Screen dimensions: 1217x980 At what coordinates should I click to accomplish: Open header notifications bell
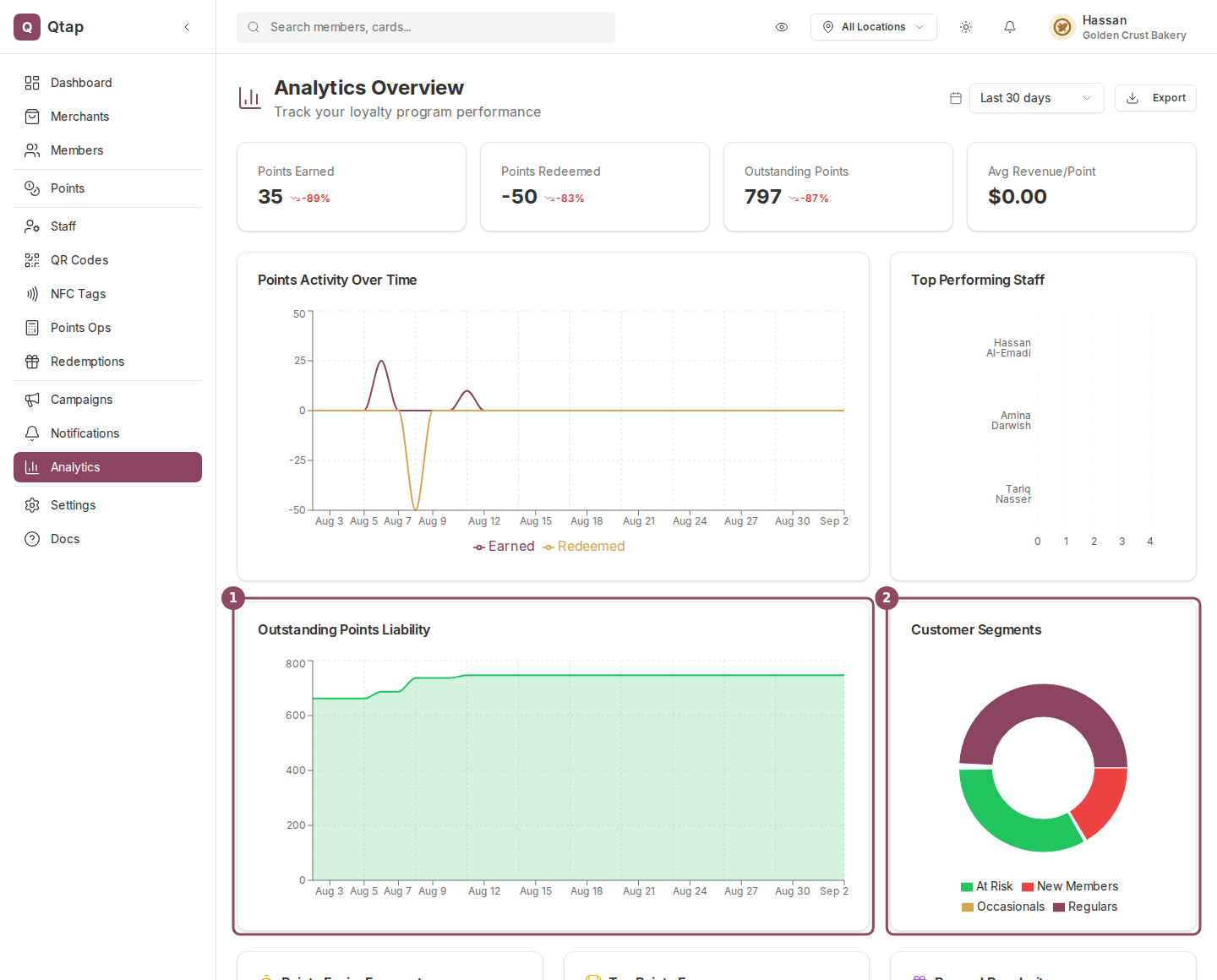tap(1010, 27)
